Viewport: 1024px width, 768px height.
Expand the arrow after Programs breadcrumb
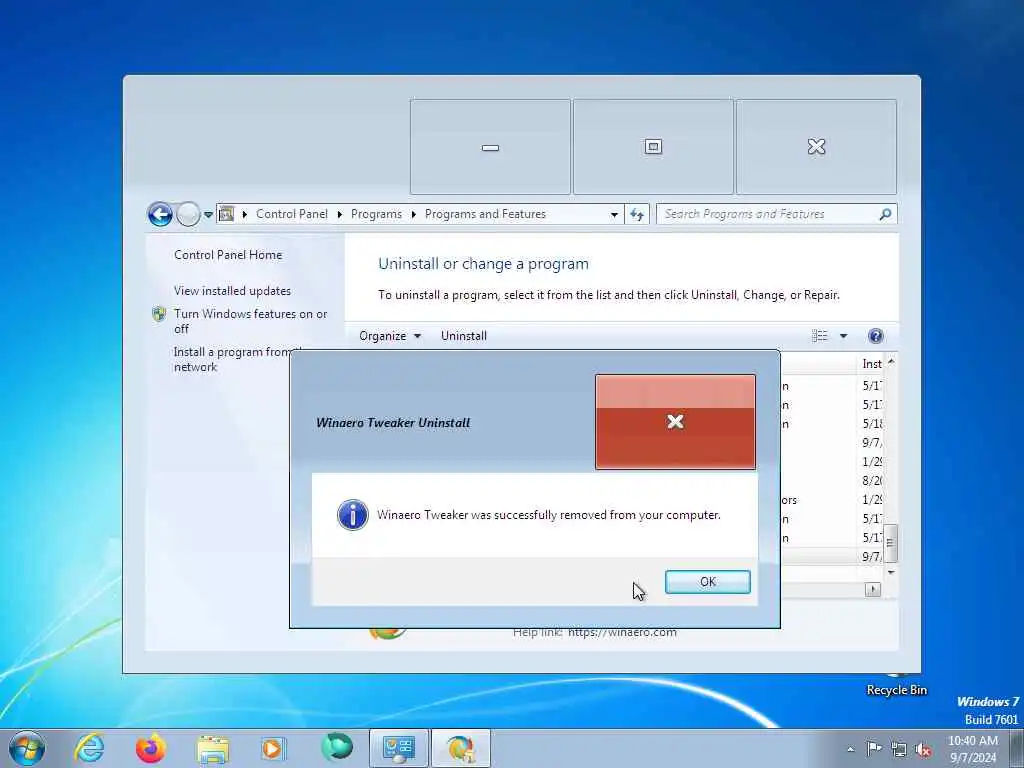click(413, 214)
